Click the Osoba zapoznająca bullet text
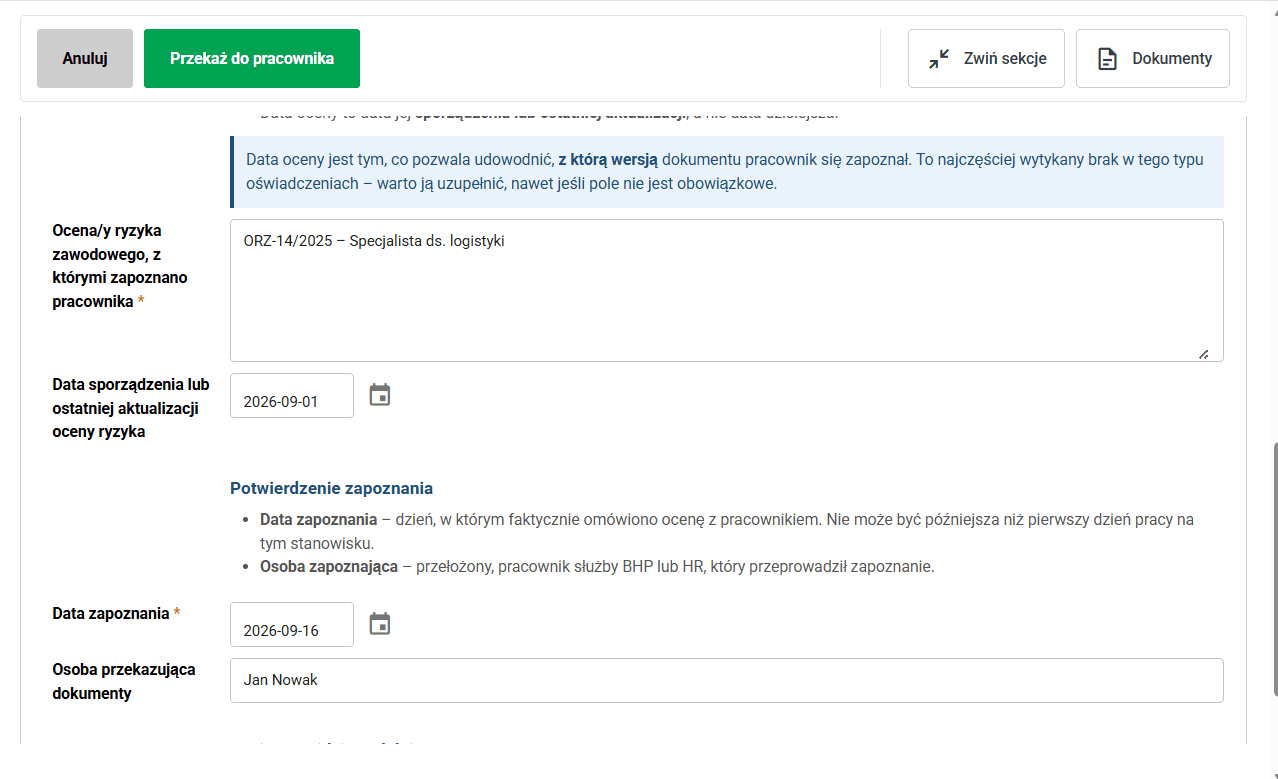1278x779 pixels. (597, 567)
